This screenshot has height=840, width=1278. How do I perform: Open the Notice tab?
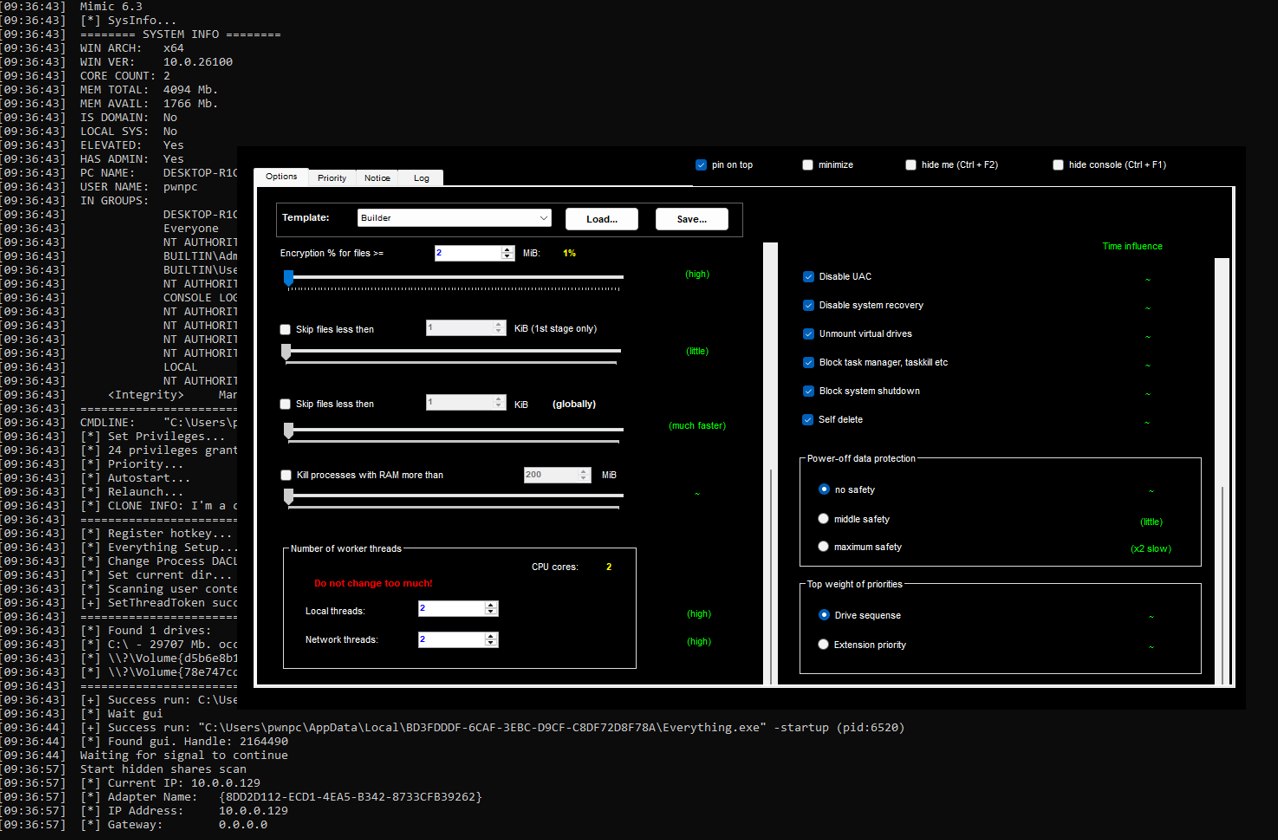377,178
